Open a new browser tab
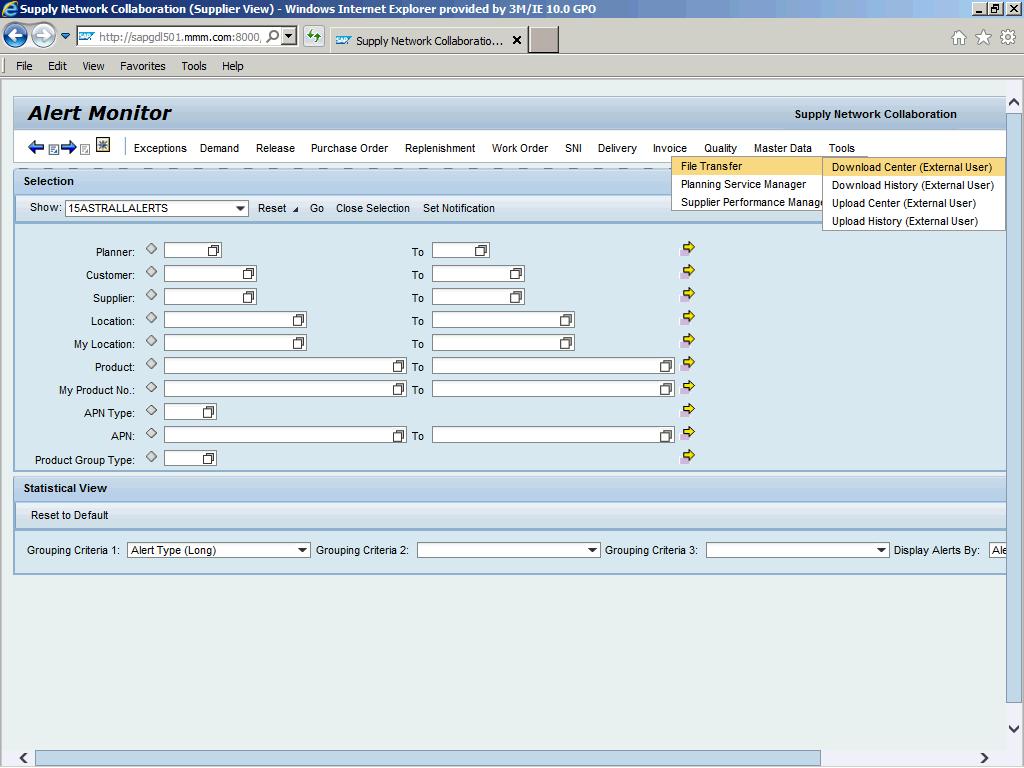Viewport: 1024px width, 768px height. point(543,40)
